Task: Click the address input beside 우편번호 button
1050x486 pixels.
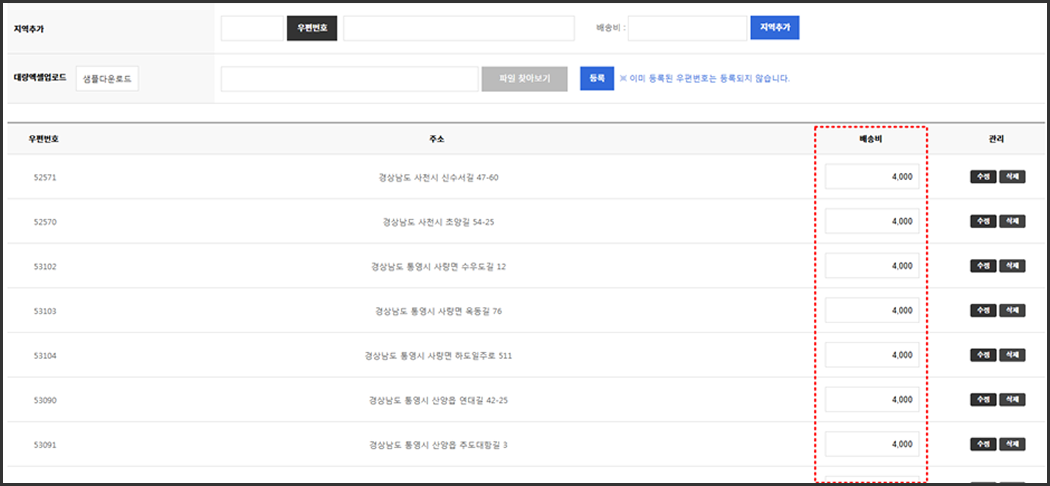Action: point(458,28)
